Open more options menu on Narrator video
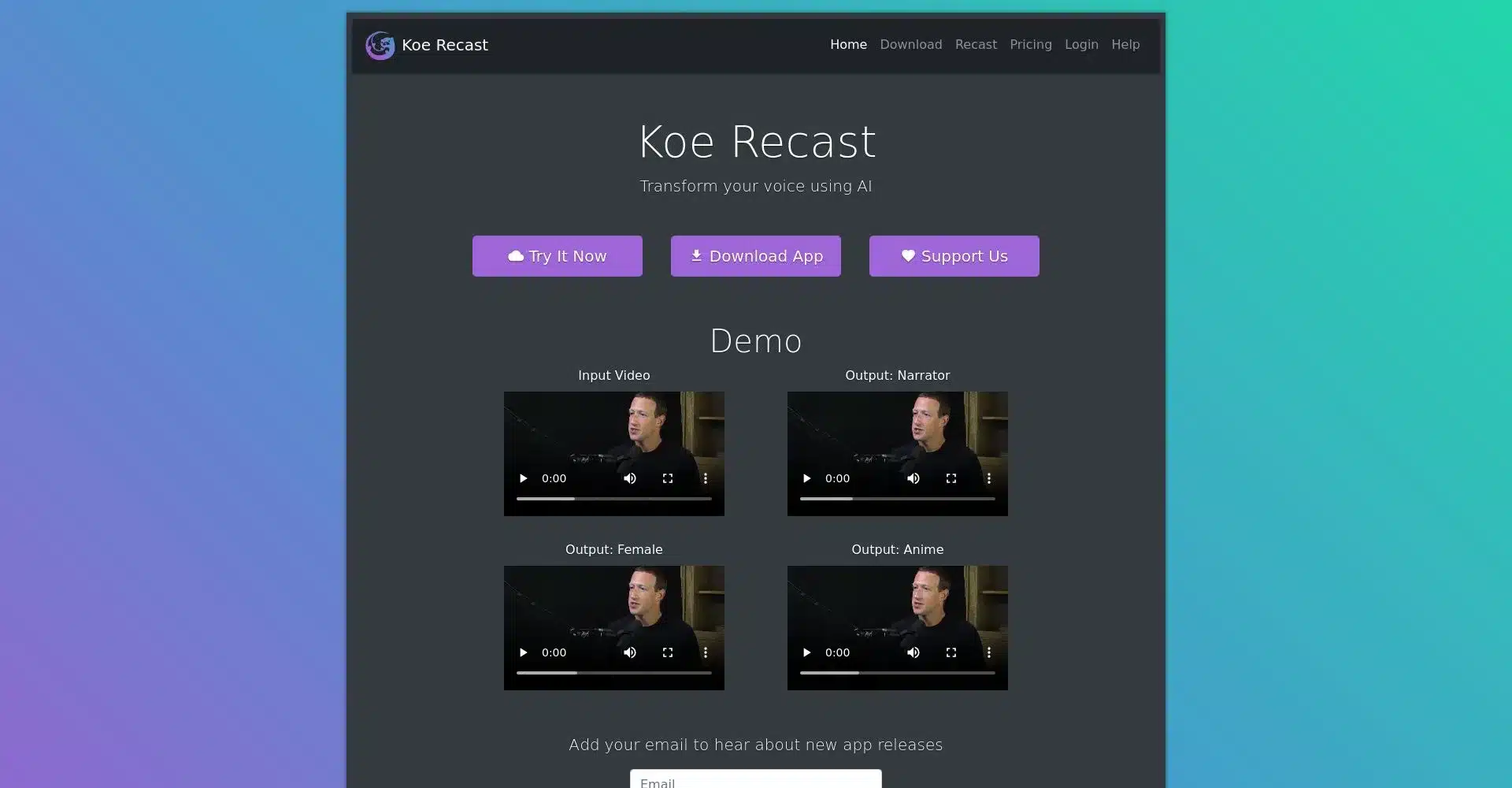This screenshot has width=1512, height=788. [x=988, y=478]
